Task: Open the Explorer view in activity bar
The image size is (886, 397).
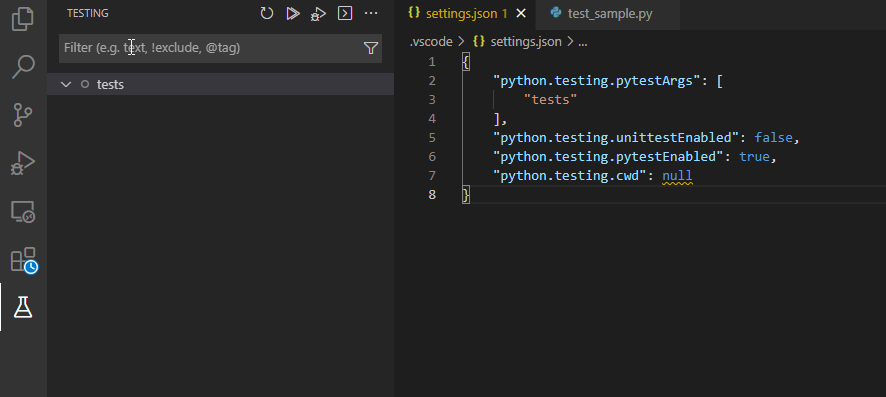Action: click(x=23, y=19)
